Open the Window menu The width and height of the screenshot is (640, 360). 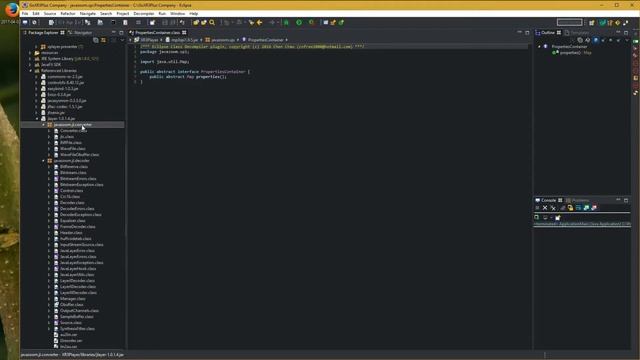(178, 13)
